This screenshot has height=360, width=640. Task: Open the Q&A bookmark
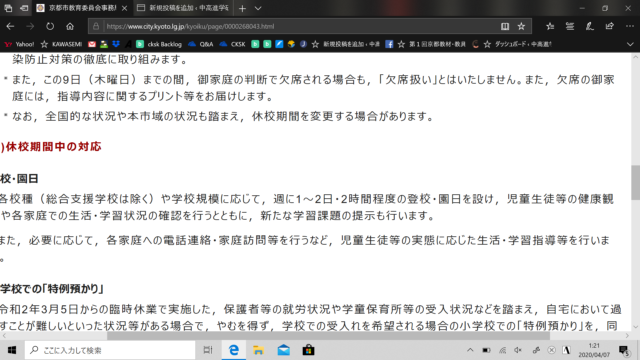pos(201,44)
